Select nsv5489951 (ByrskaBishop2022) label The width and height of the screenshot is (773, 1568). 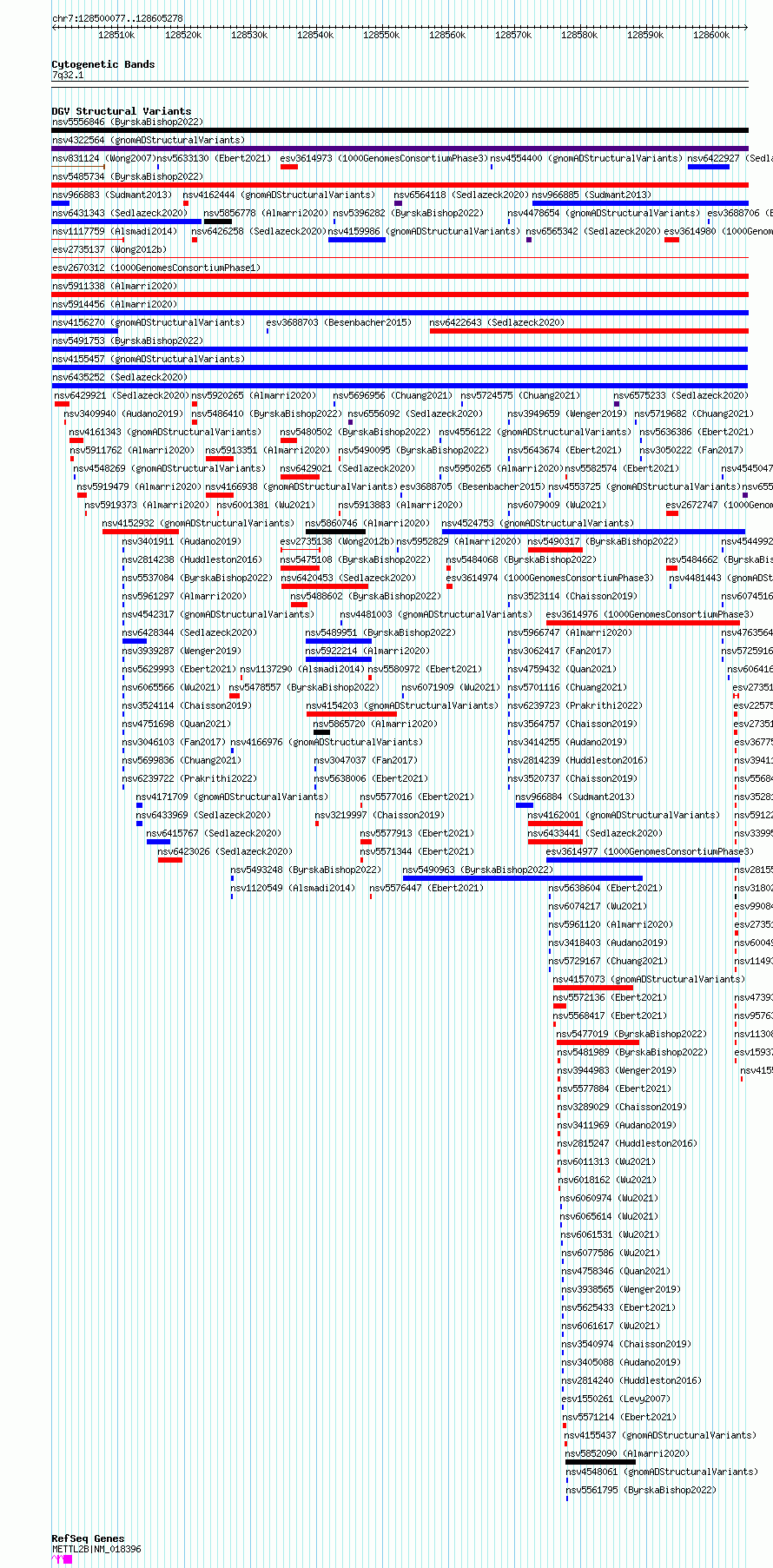tap(380, 632)
